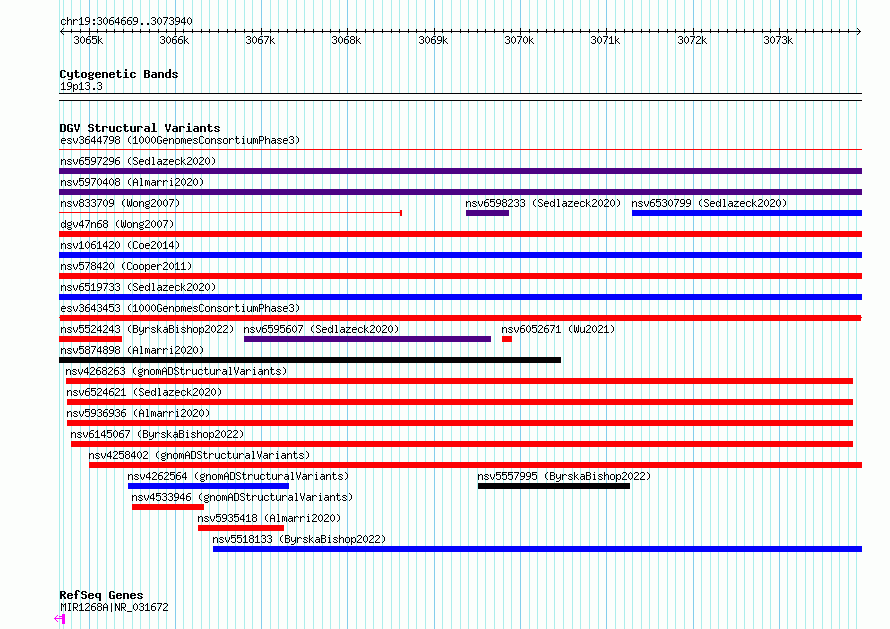
Task: Select the black nsv5874898 (Almarri2020) bar
Action: pos(310,360)
